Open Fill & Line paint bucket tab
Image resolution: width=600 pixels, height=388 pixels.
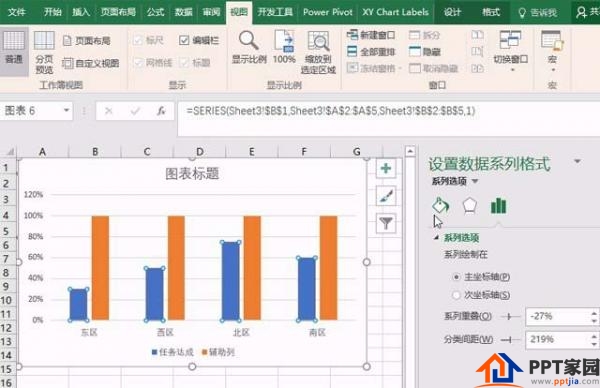pyautogui.click(x=440, y=205)
